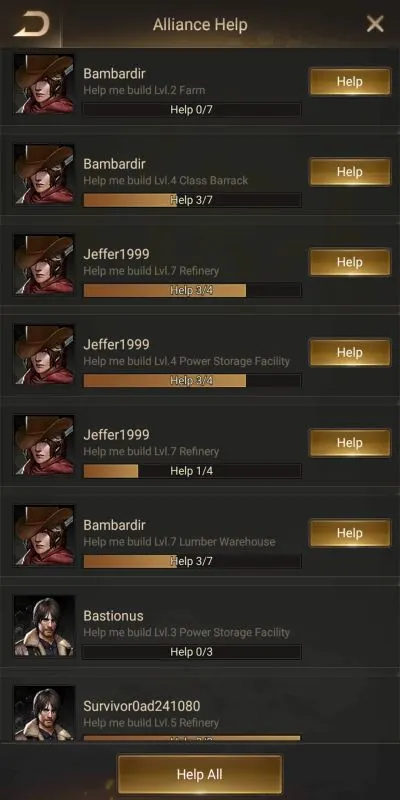Select Bastionus's portrait icon
Screen dimensions: 400x800
click(x=44, y=626)
